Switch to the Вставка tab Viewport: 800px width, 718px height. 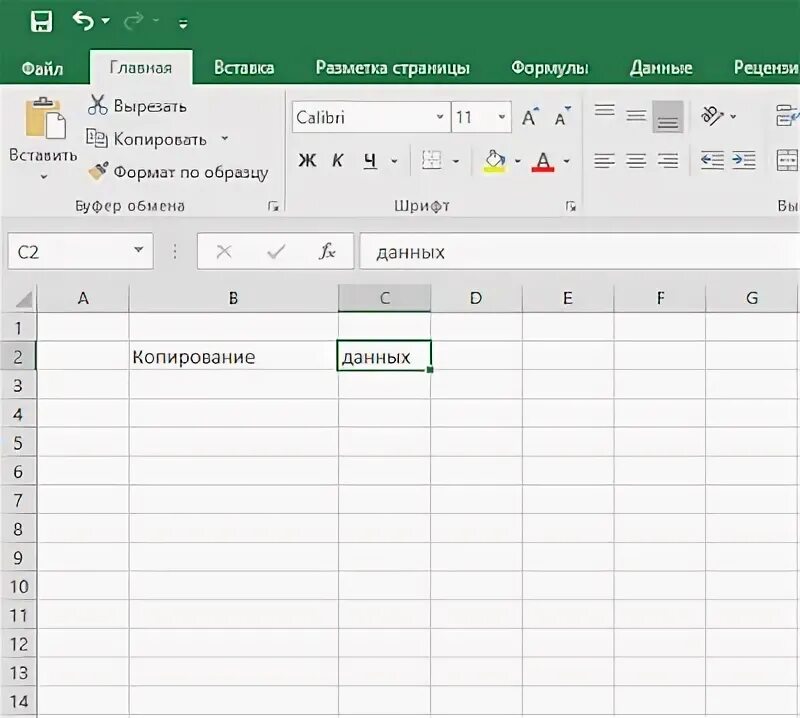tap(244, 67)
